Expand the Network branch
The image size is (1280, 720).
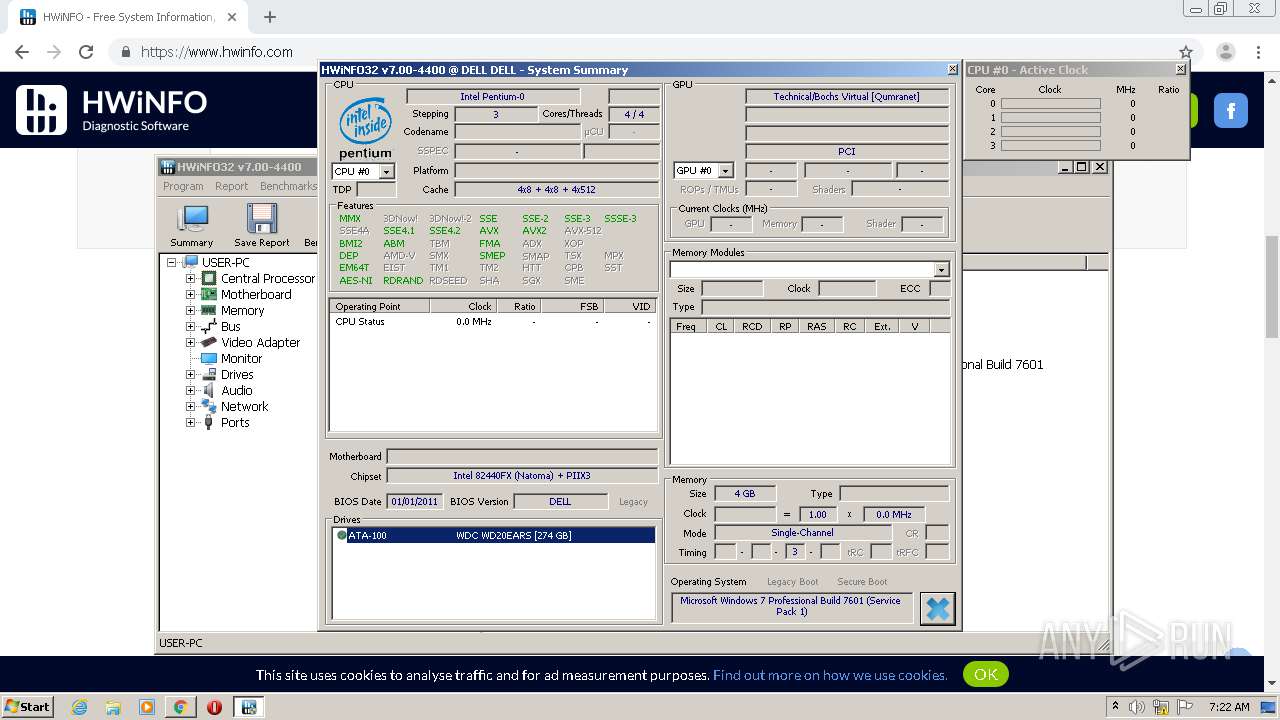pos(190,406)
